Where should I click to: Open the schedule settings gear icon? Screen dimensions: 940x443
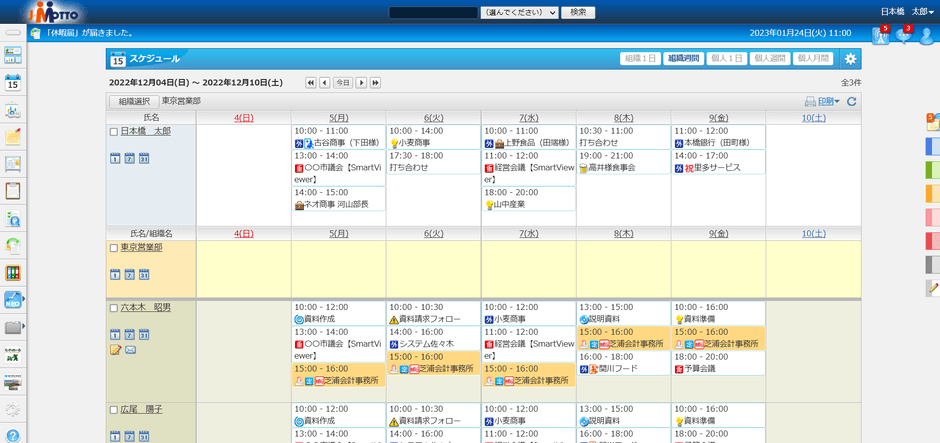[x=850, y=59]
